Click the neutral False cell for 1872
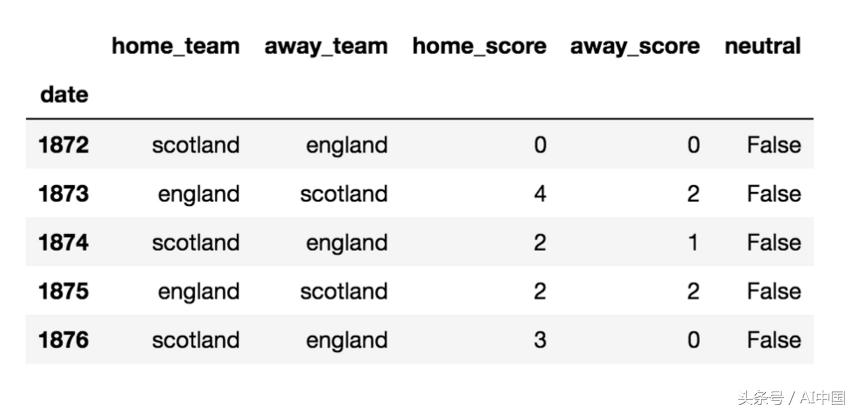This screenshot has height=411, width=855. click(x=773, y=145)
